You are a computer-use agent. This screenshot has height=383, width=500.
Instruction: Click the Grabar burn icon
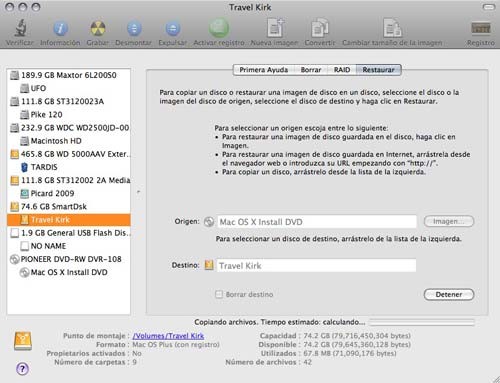click(x=98, y=29)
